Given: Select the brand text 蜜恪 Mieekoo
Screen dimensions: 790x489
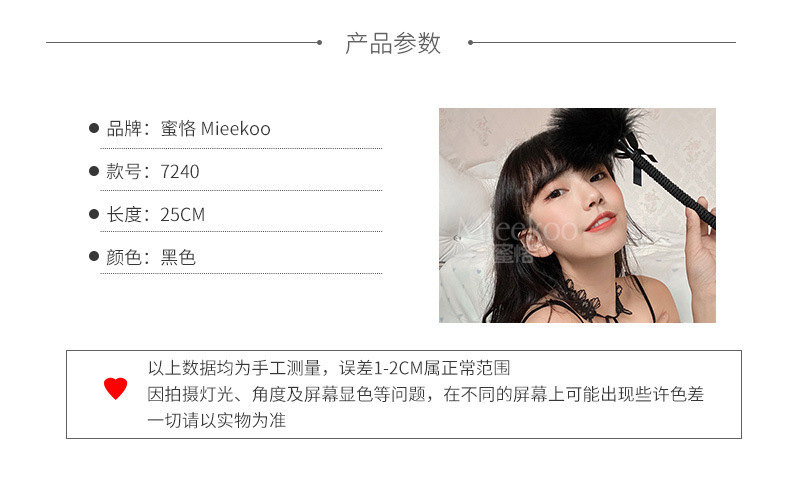Looking at the screenshot, I should [216, 128].
